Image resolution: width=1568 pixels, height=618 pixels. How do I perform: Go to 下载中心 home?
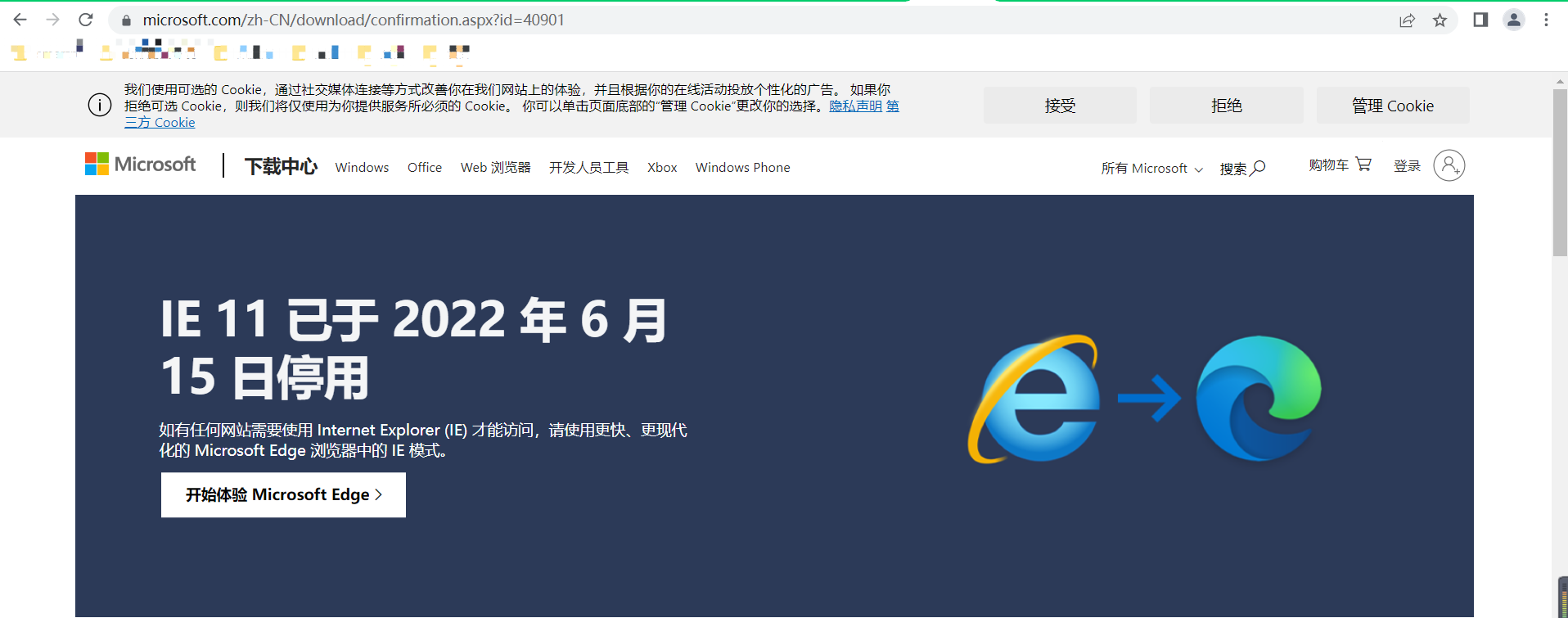[281, 167]
